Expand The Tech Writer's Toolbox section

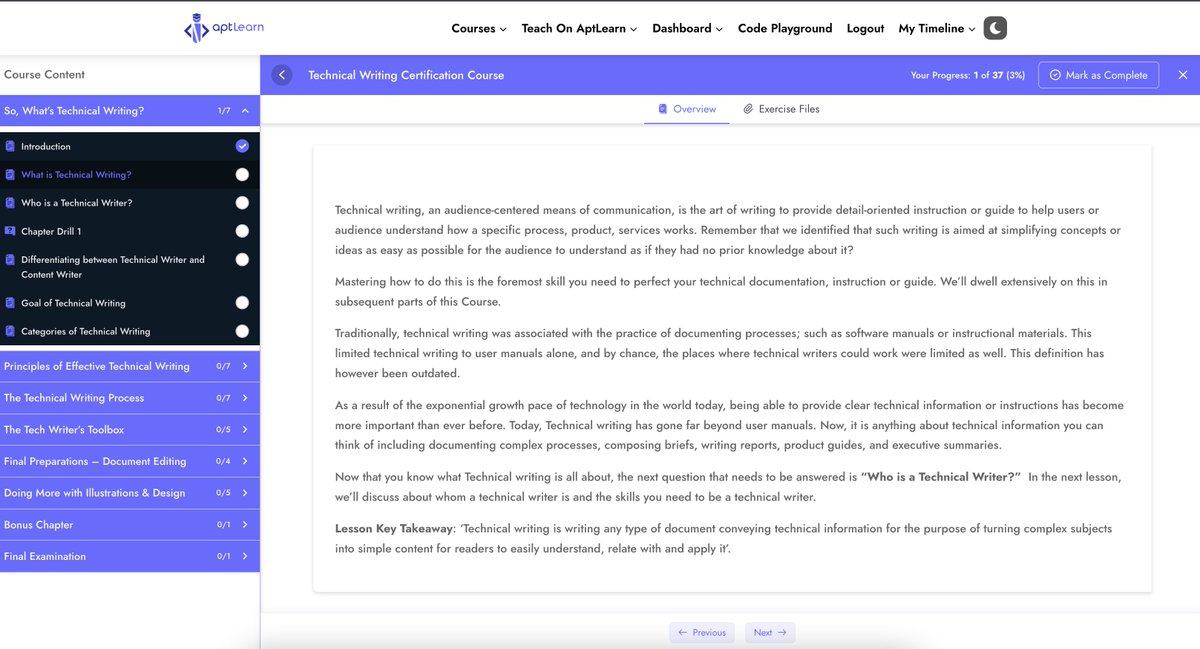point(130,430)
